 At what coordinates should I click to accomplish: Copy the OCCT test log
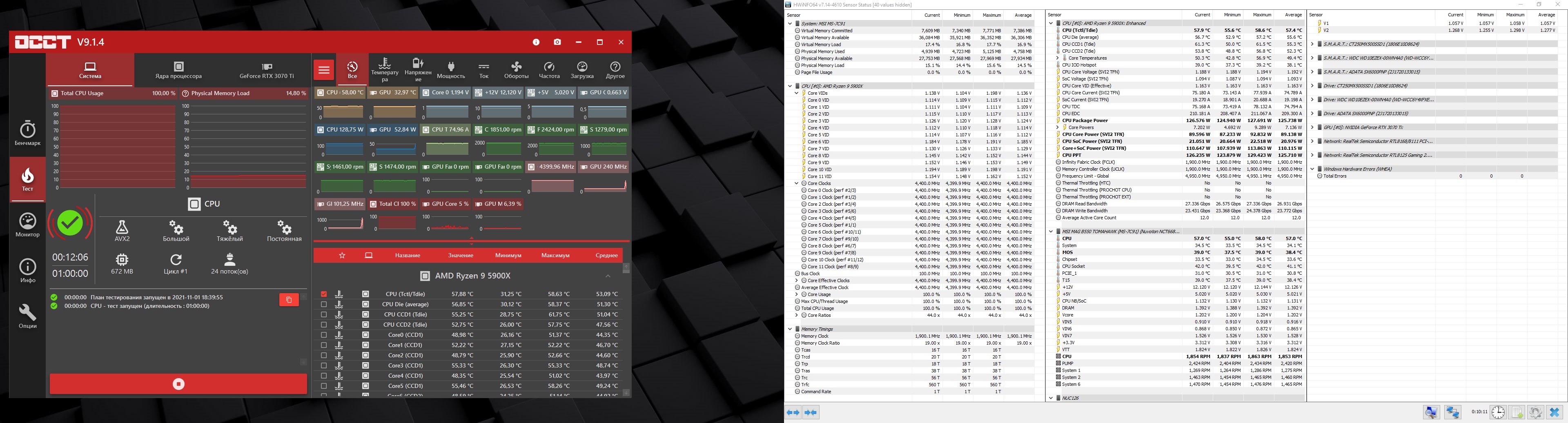[x=289, y=299]
